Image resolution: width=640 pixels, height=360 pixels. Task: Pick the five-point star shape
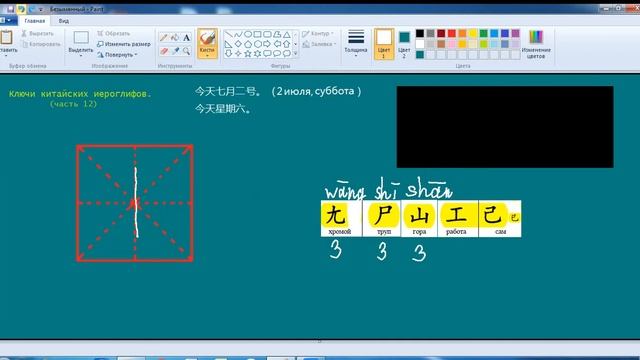click(248, 53)
